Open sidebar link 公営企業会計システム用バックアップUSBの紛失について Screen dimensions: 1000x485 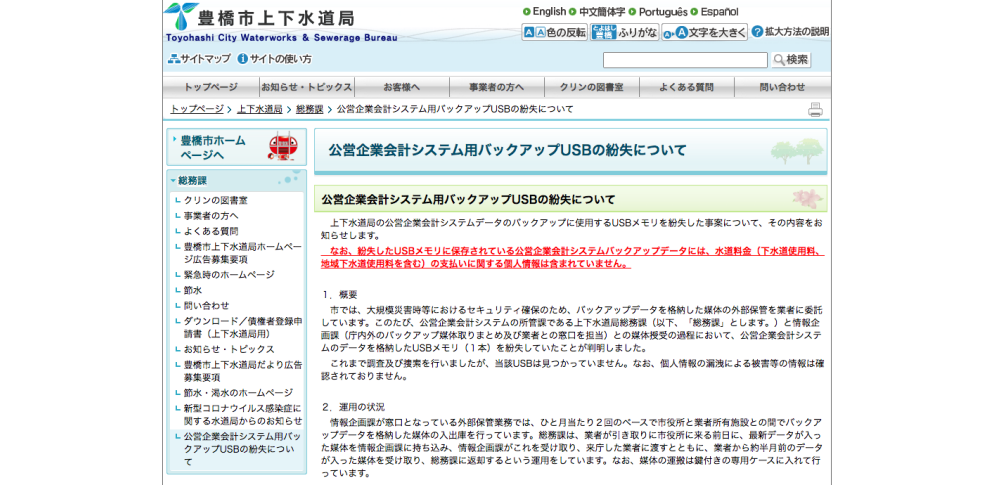click(243, 449)
